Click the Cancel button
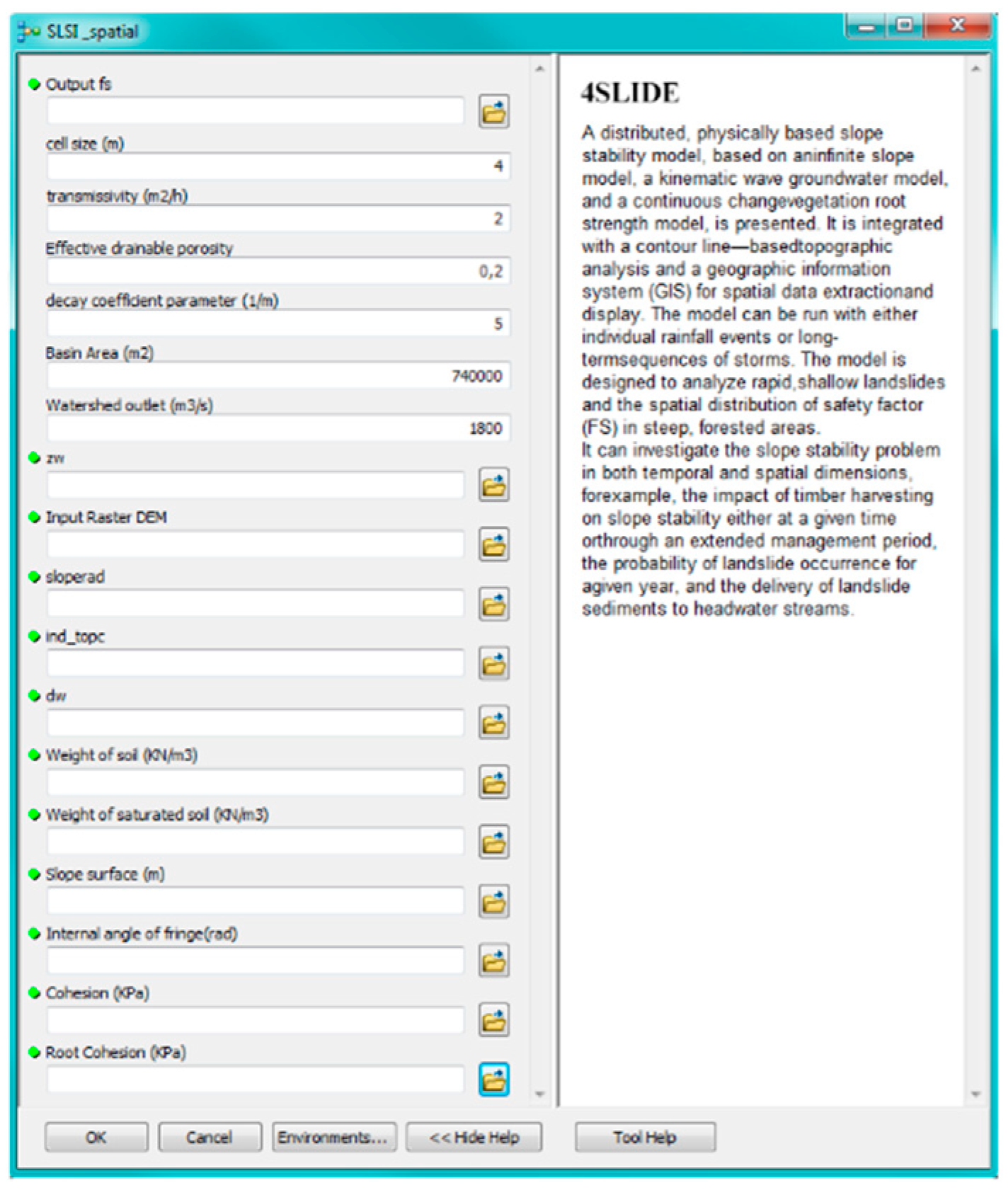The width and height of the screenshot is (1008, 1197). [x=210, y=1137]
